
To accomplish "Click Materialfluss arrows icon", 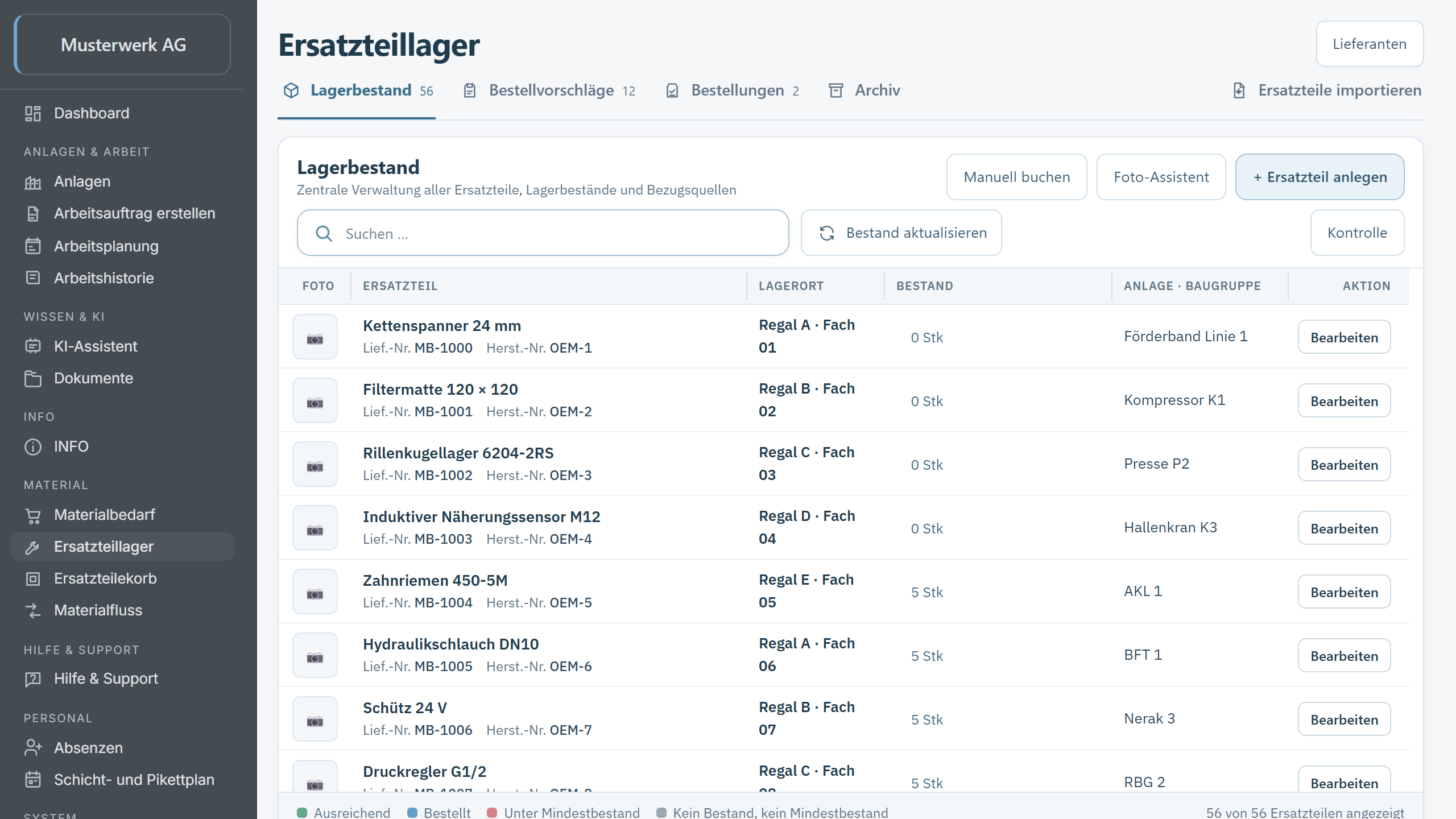I will 33,611.
